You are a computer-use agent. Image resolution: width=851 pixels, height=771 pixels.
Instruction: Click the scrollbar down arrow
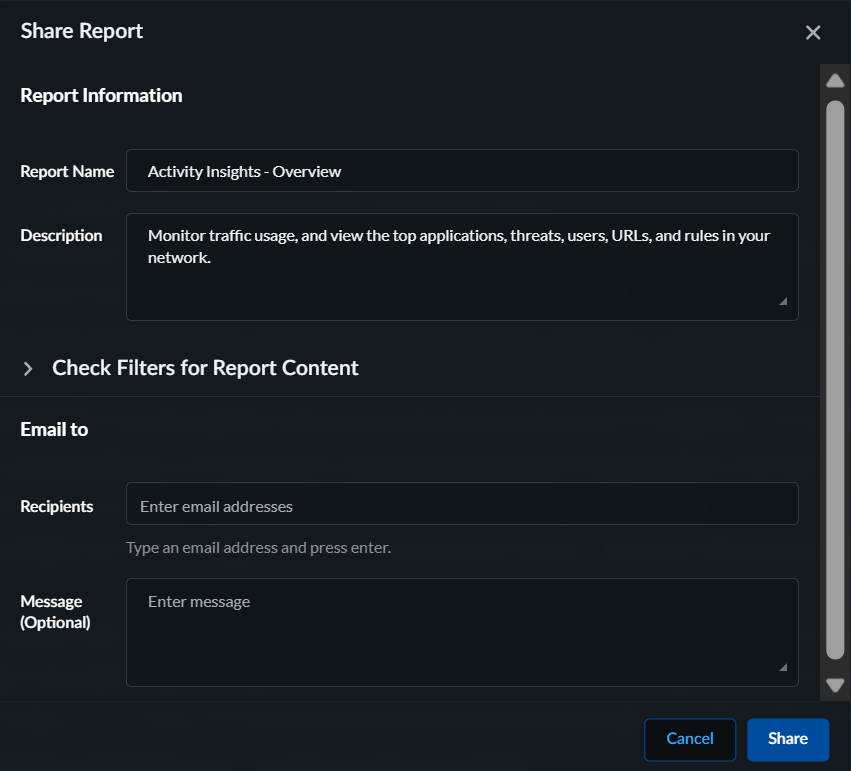[835, 685]
